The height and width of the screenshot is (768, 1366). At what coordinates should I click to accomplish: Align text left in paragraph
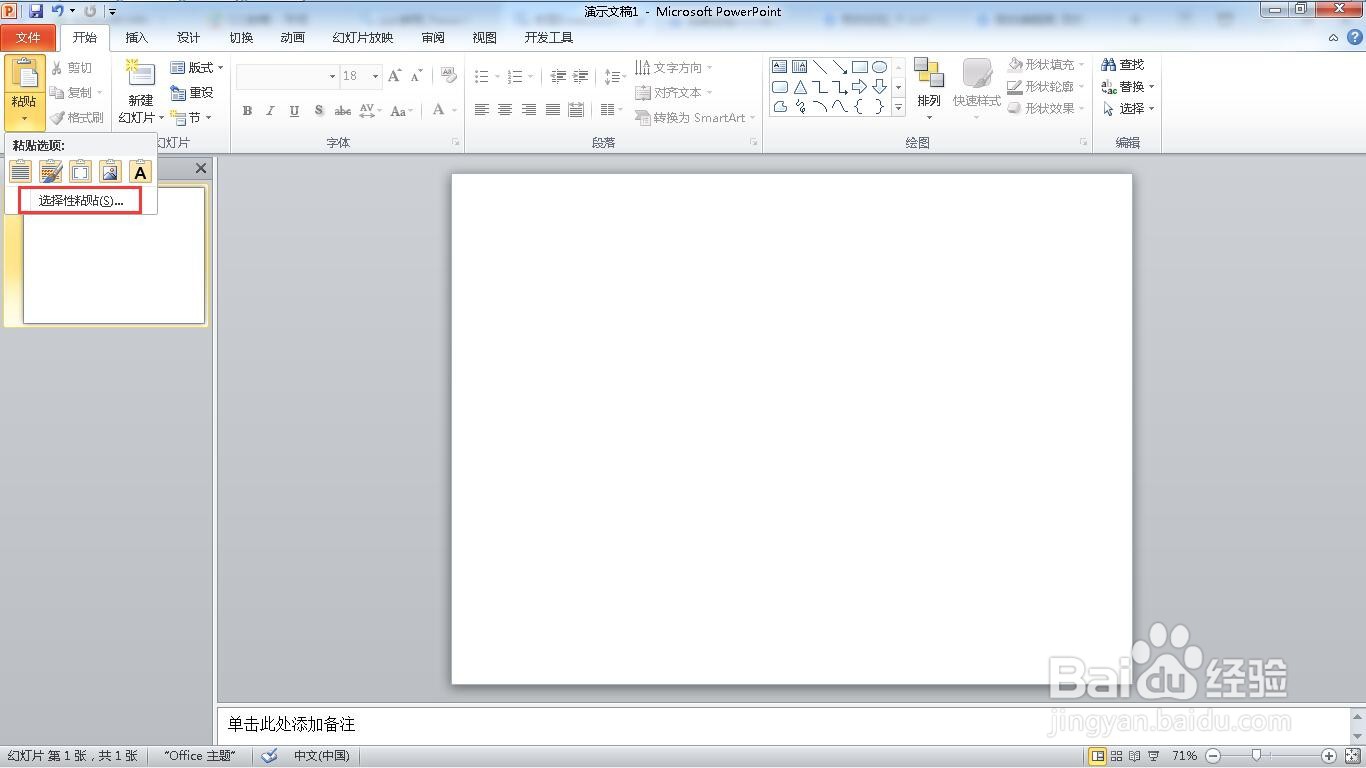pyautogui.click(x=481, y=110)
